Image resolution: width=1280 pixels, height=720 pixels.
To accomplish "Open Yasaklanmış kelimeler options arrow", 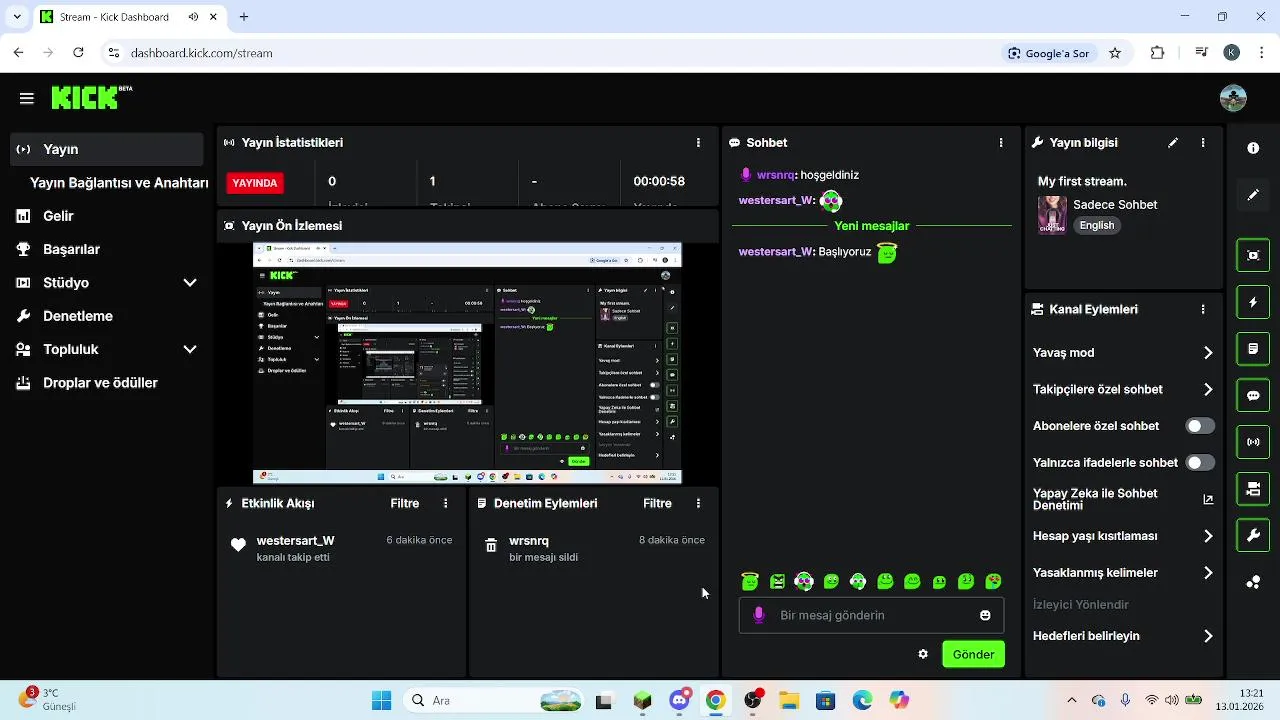I will pos(1208,574).
